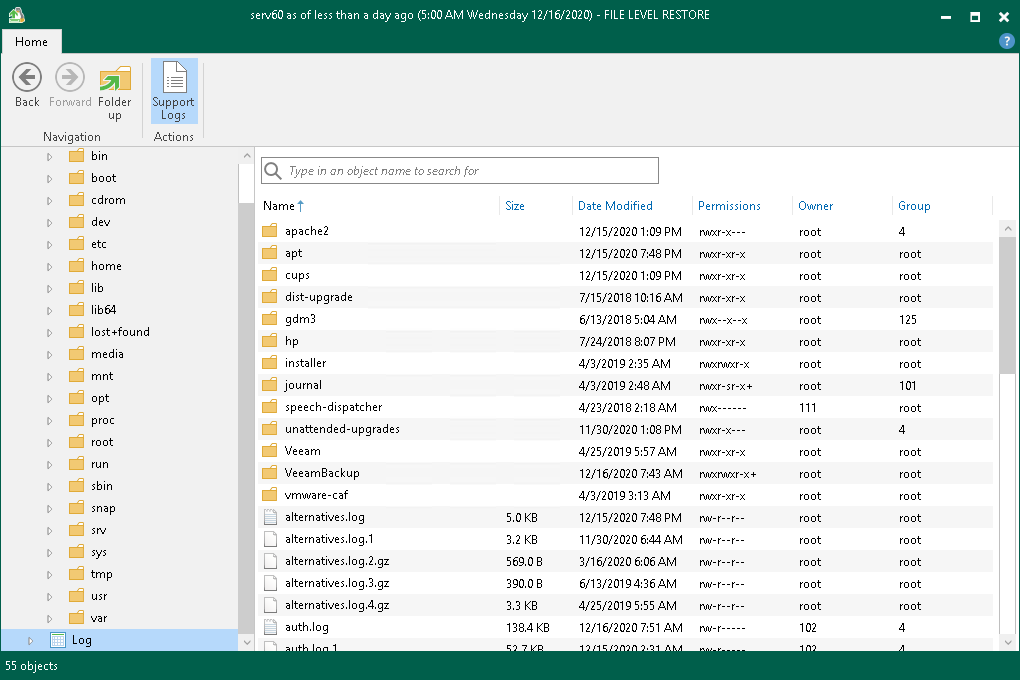Sort by Permissions column header

tap(729, 206)
